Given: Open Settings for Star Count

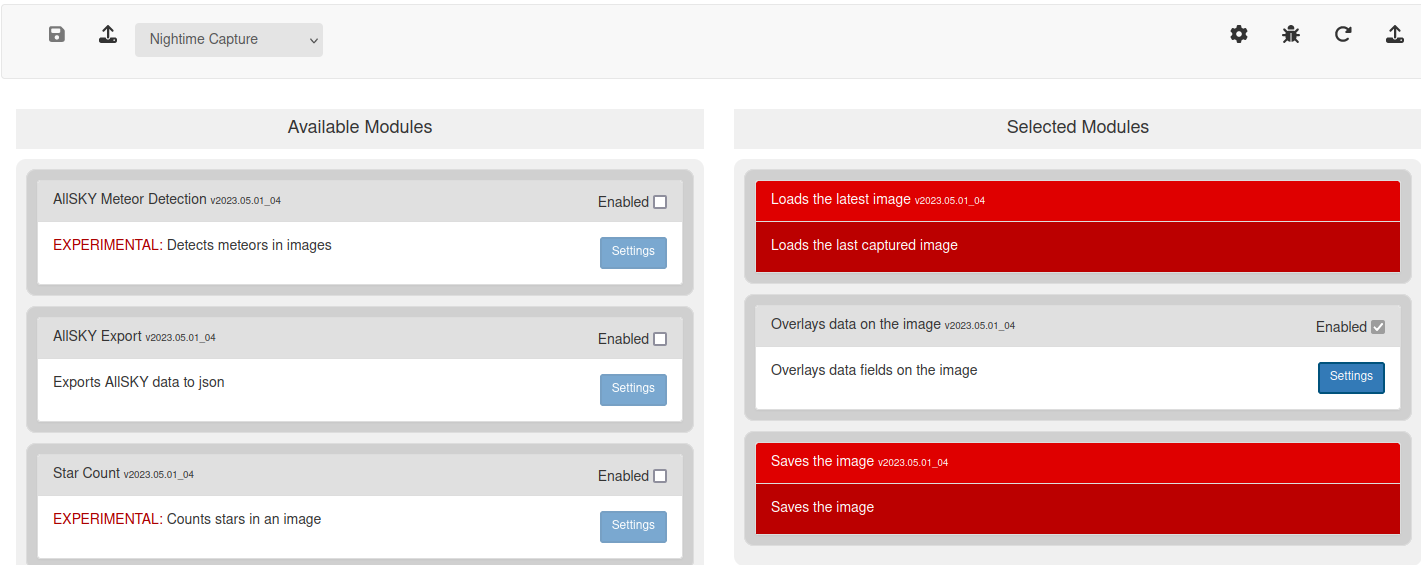Looking at the screenshot, I should coord(633,526).
